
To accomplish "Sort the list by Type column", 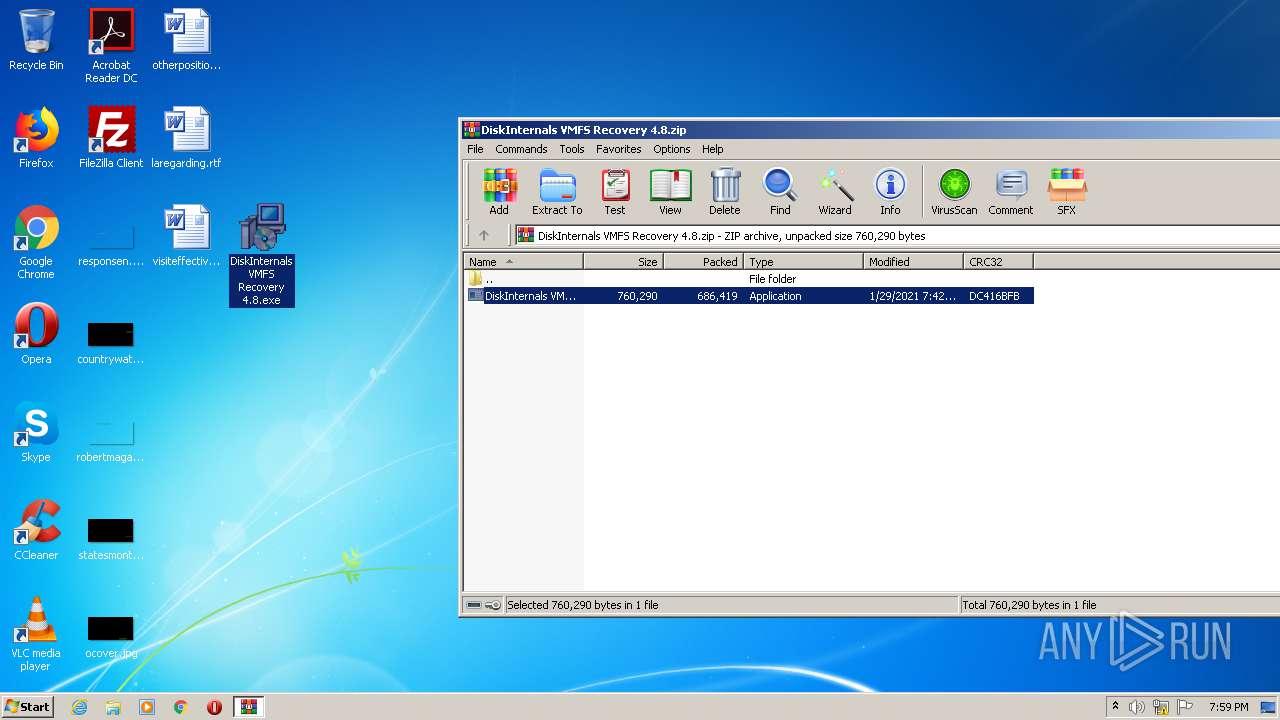I will click(x=803, y=262).
